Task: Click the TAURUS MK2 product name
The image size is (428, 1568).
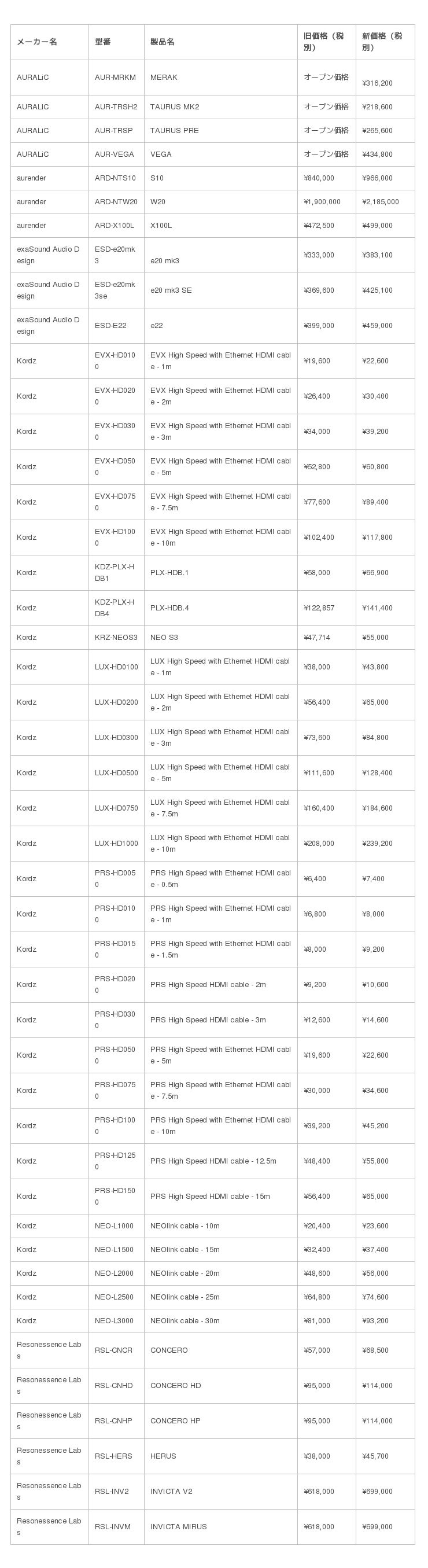Action: [x=175, y=107]
